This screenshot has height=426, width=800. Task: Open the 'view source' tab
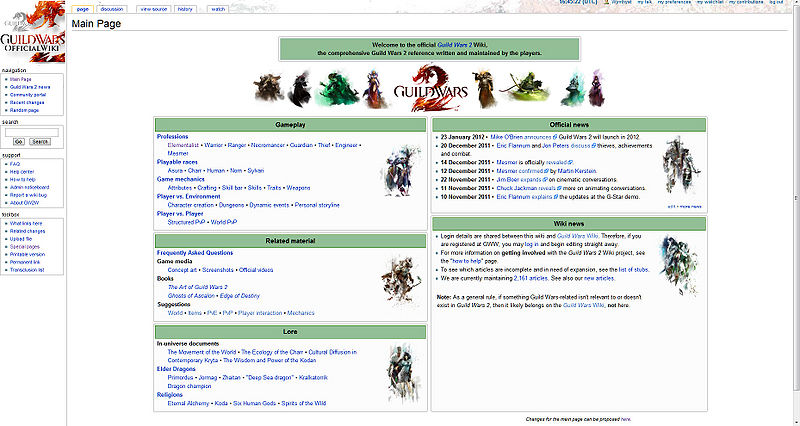pos(154,9)
